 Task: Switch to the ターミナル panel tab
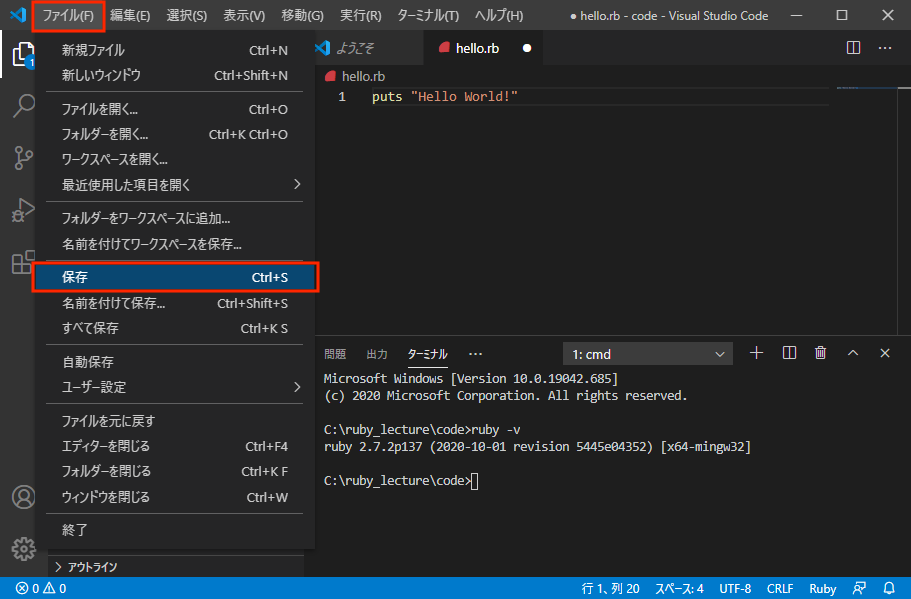(428, 354)
